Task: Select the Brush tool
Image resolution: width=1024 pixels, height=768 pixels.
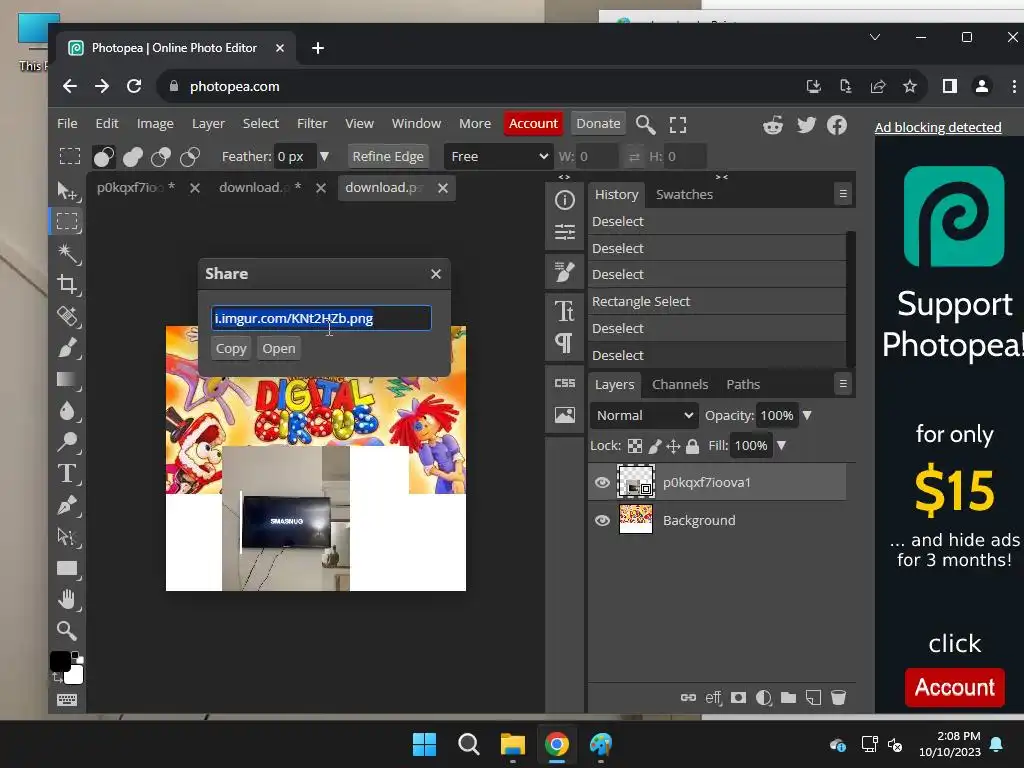Action: pos(67,347)
